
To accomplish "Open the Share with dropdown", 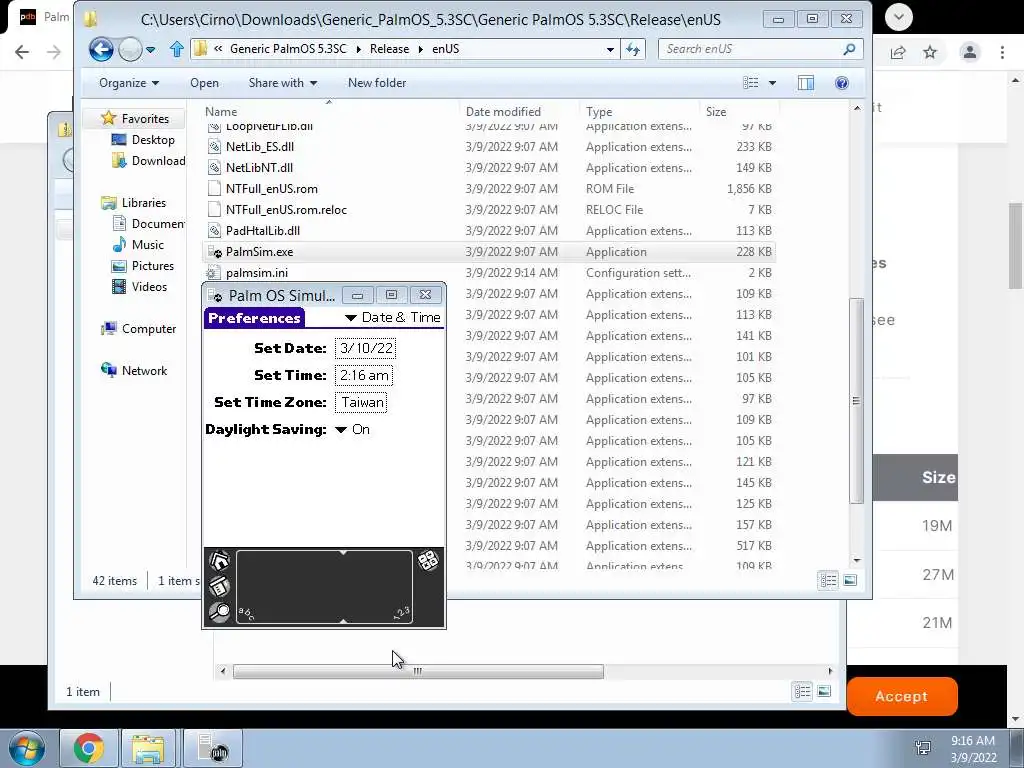I will point(283,83).
